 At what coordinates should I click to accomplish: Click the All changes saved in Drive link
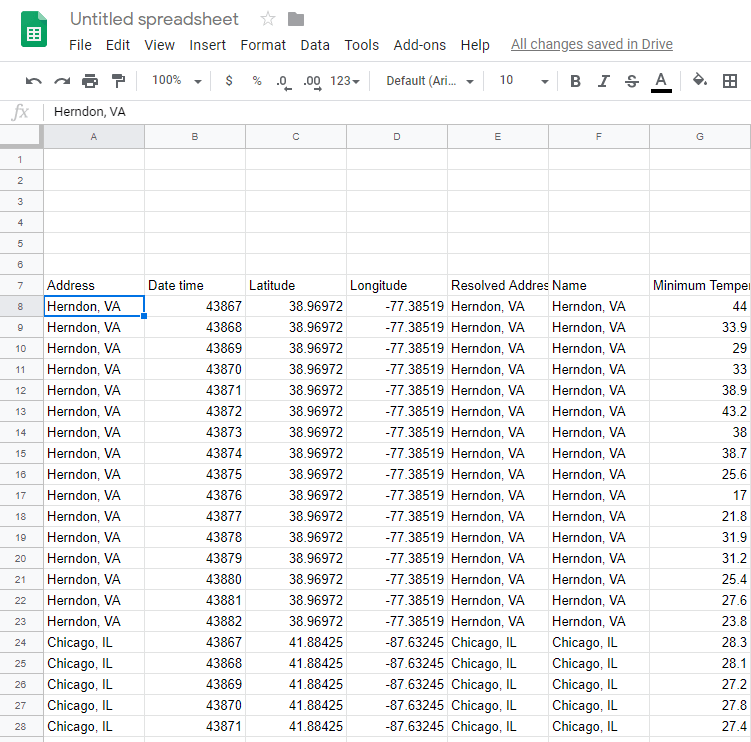pyautogui.click(x=591, y=44)
